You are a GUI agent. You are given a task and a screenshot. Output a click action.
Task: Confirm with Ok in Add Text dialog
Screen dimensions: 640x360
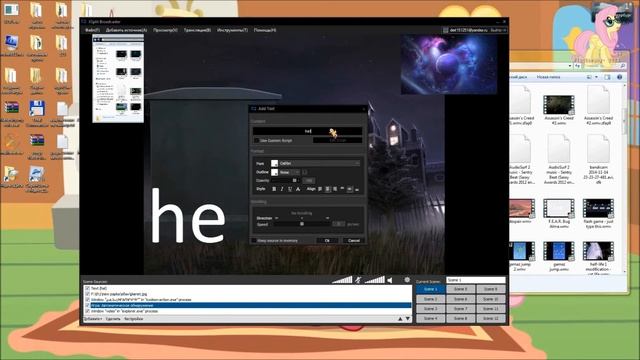327,240
